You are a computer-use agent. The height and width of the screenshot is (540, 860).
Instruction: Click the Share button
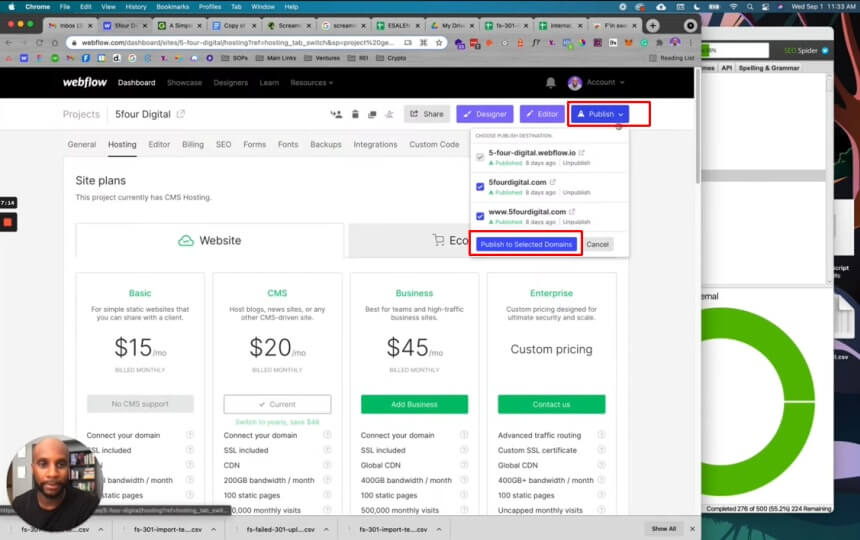pos(427,114)
